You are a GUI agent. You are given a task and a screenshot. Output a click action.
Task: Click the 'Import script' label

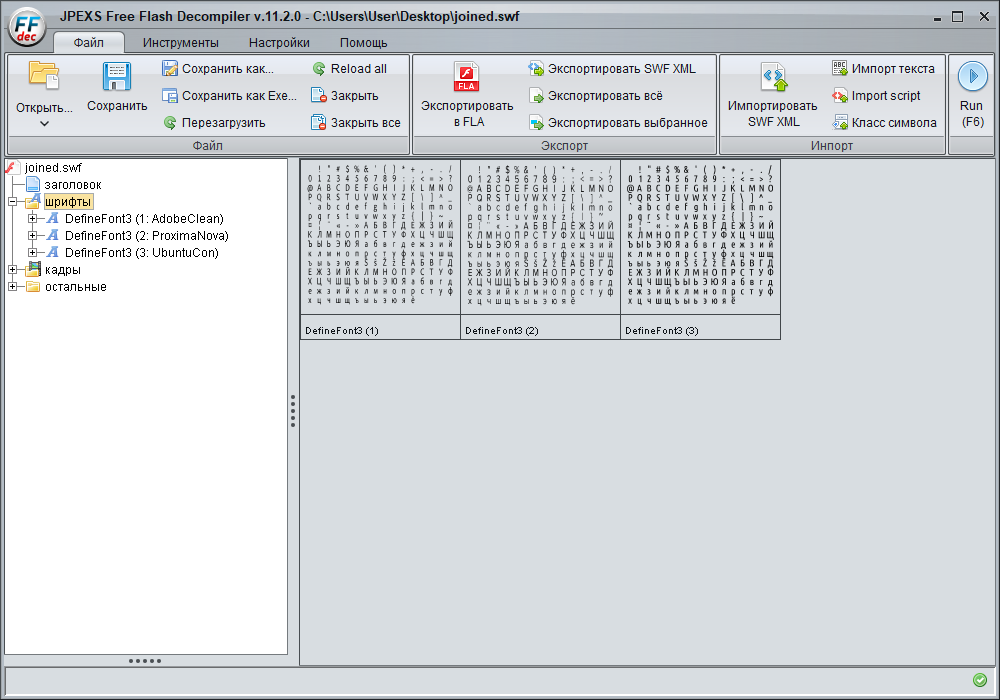pos(886,96)
